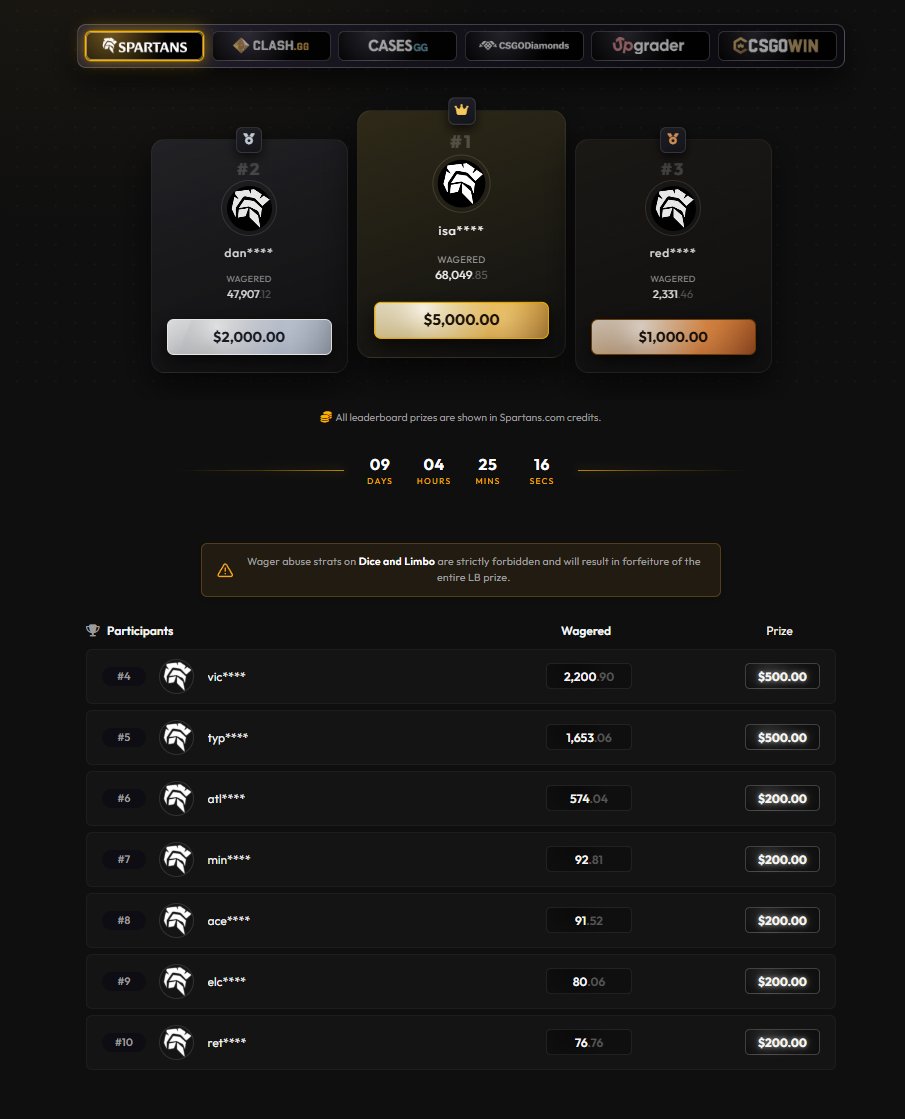Click the 2,200.90 wagered value
Image resolution: width=905 pixels, height=1119 pixels.
click(589, 677)
